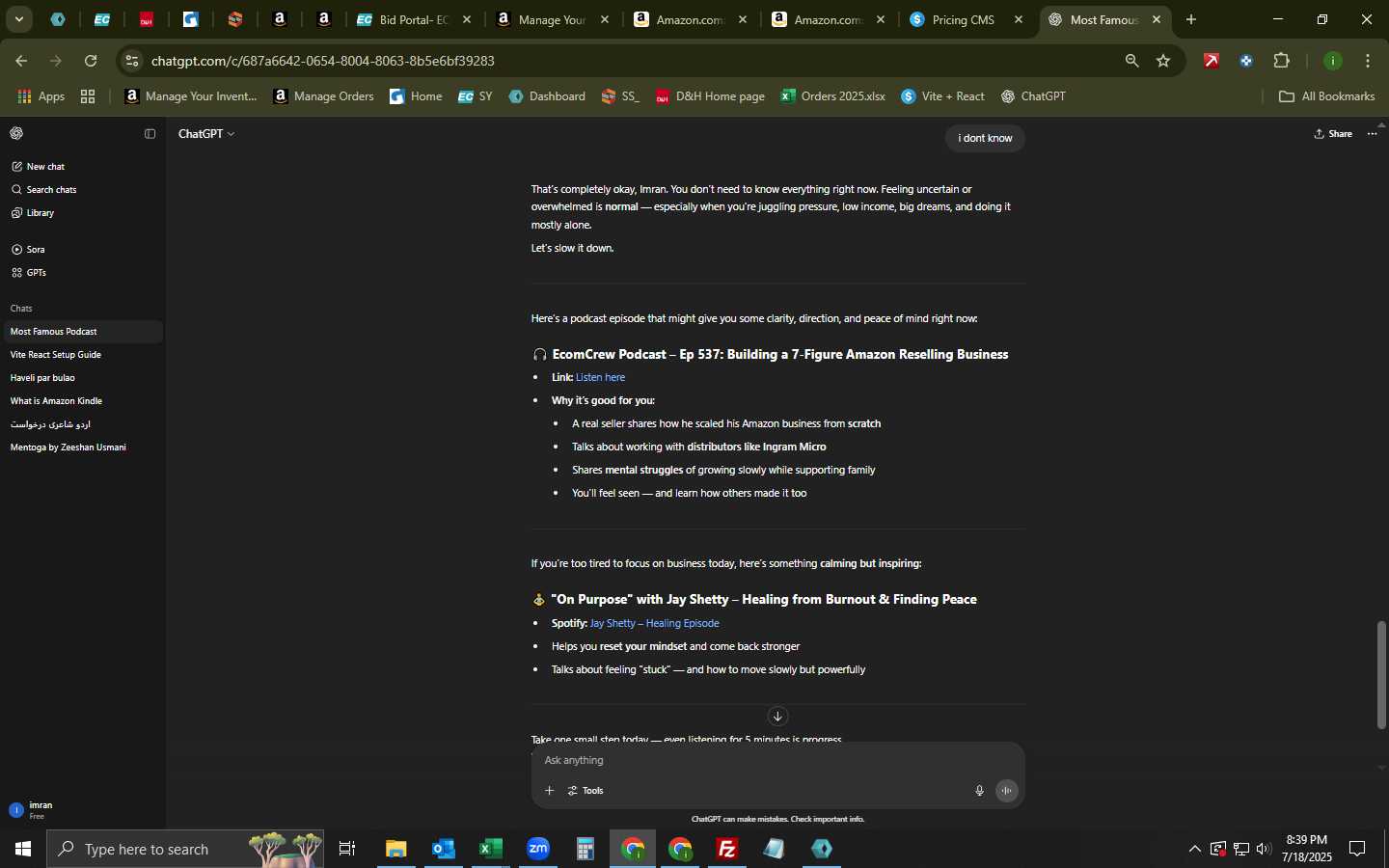Open the Vite React Setup Guide chat
Screen dimensions: 1389x868
coord(82,355)
